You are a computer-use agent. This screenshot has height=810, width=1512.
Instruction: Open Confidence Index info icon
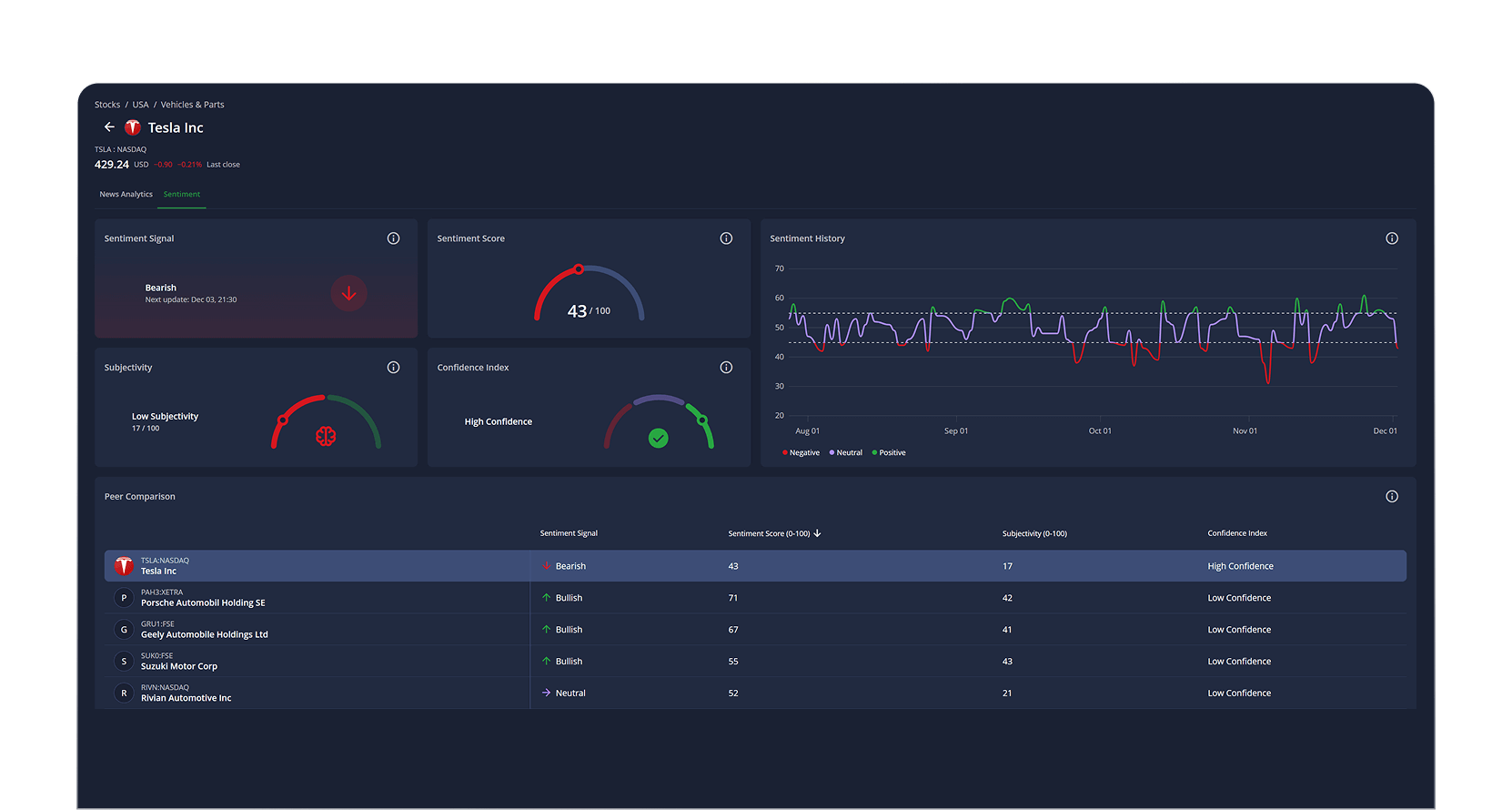click(x=726, y=368)
